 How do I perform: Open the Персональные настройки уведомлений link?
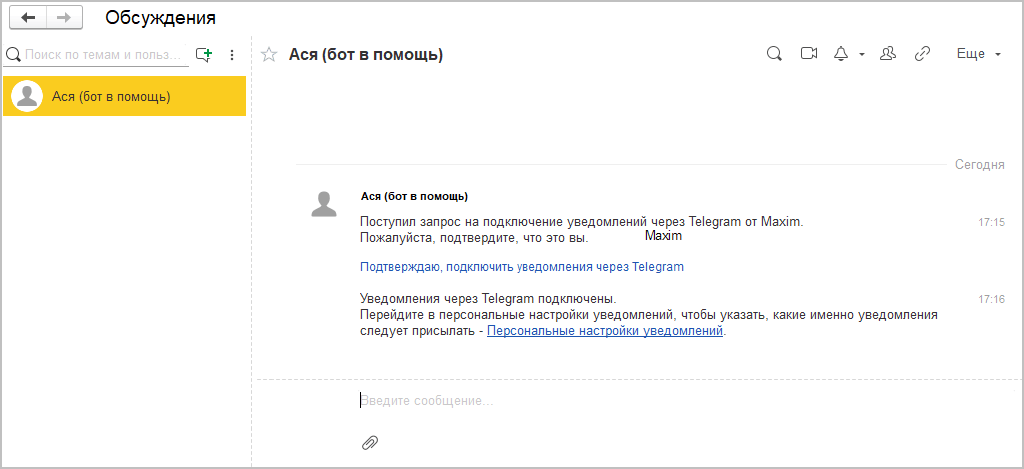[x=604, y=331]
